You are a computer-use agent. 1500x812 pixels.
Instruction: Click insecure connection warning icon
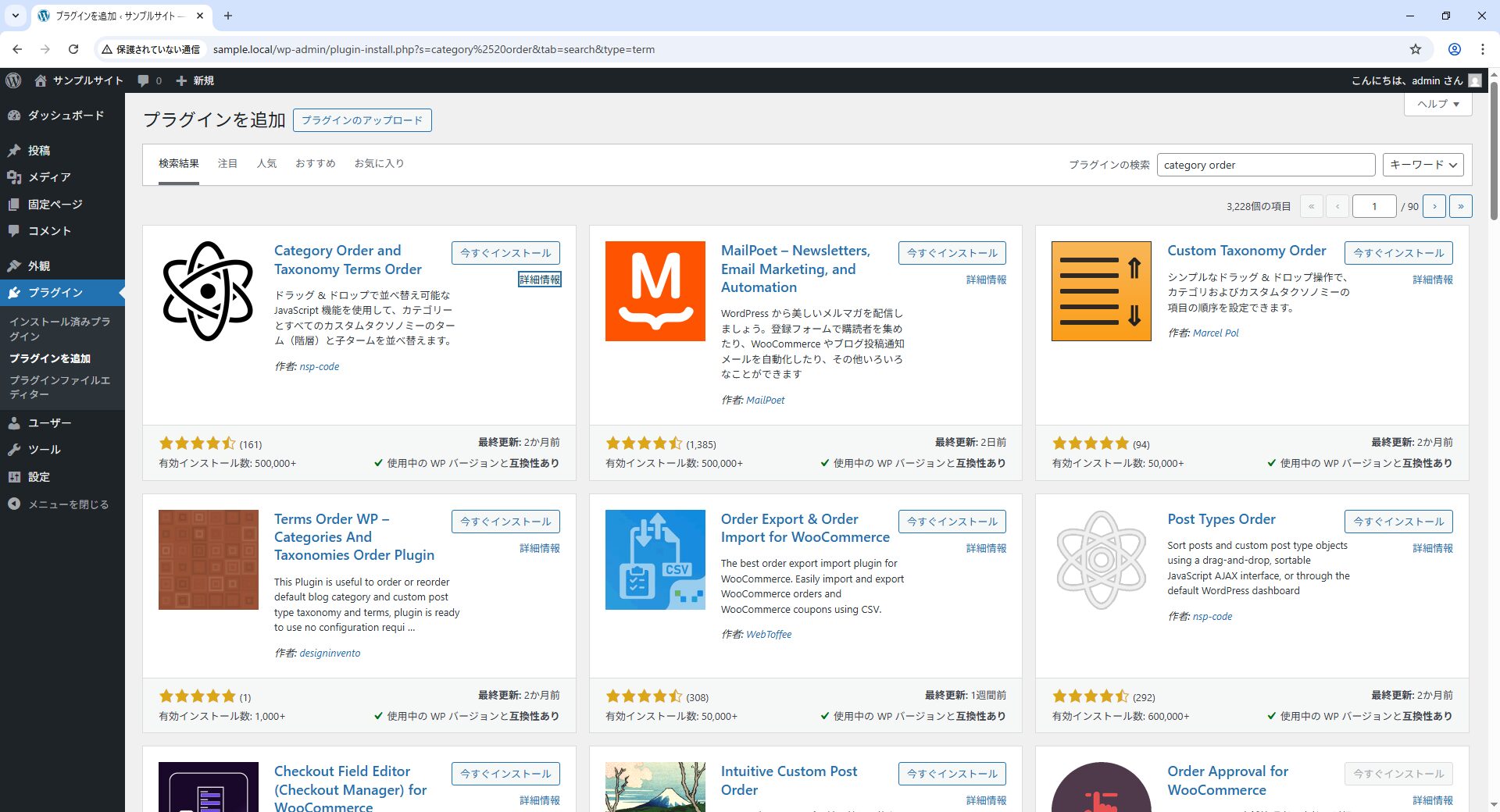[x=107, y=49]
